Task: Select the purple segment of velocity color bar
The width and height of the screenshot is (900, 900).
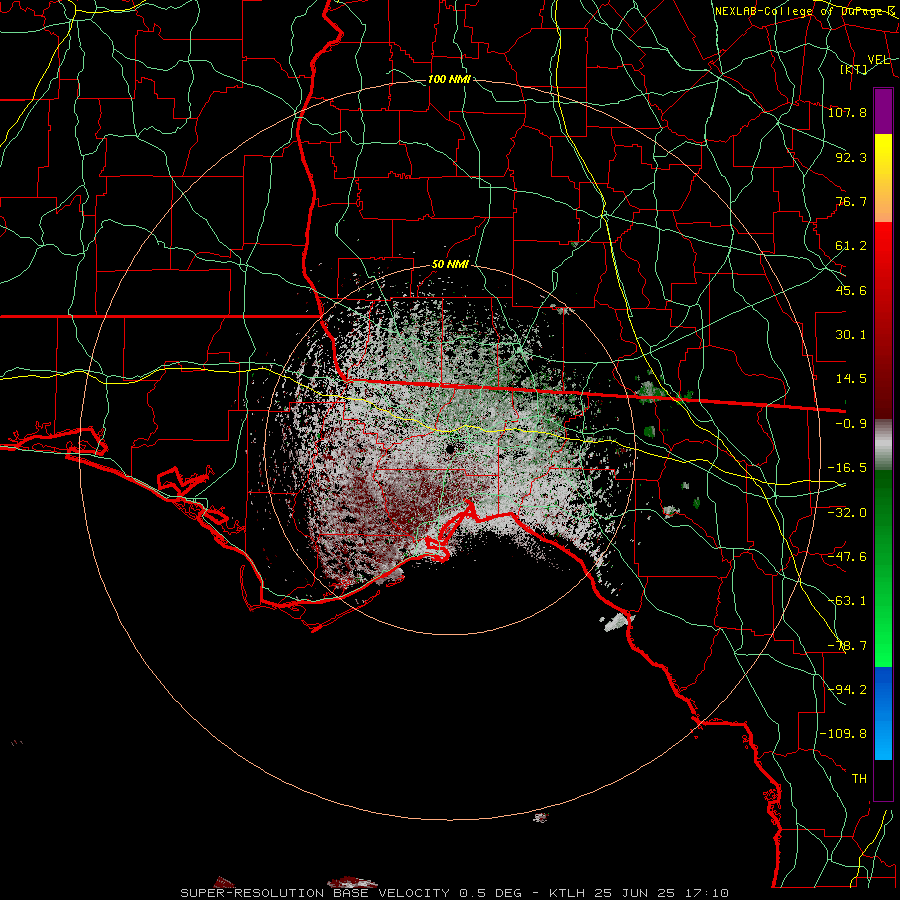Action: point(883,111)
